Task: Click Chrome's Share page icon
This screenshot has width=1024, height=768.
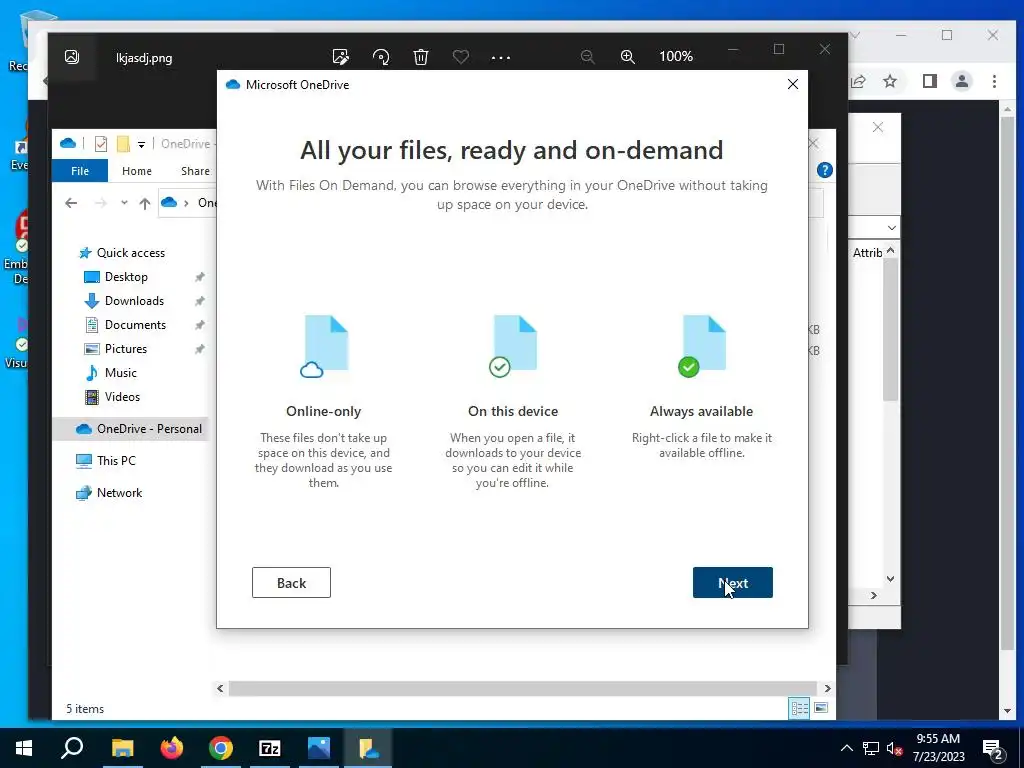Action: click(x=858, y=81)
